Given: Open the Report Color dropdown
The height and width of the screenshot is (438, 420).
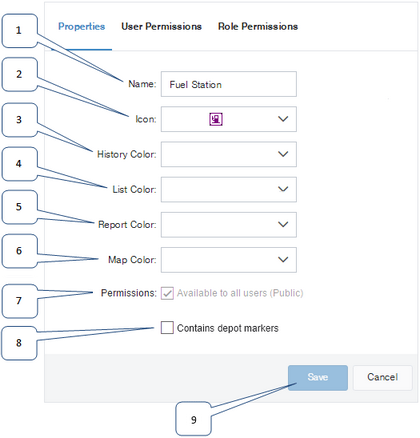Looking at the screenshot, I should coord(229,225).
